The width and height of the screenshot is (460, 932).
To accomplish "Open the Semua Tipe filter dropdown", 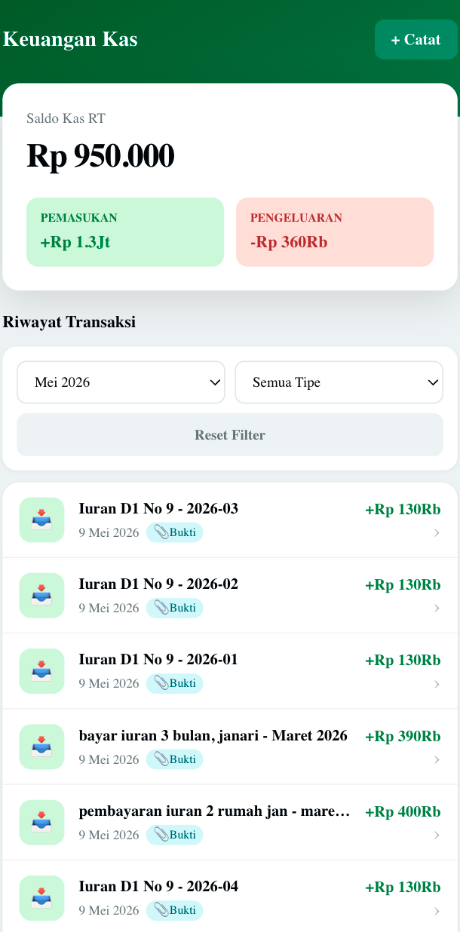I will [339, 382].
